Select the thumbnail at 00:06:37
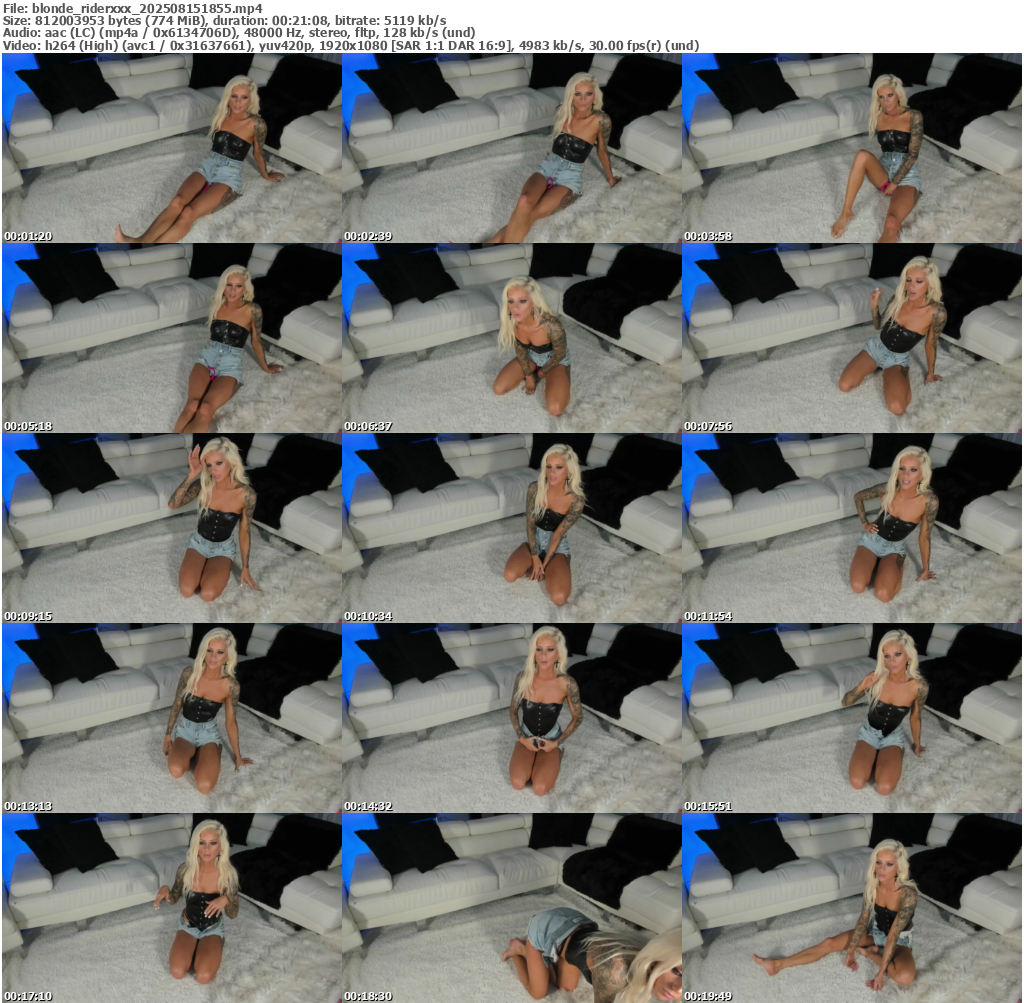This screenshot has height=1003, width=1024. (511, 338)
